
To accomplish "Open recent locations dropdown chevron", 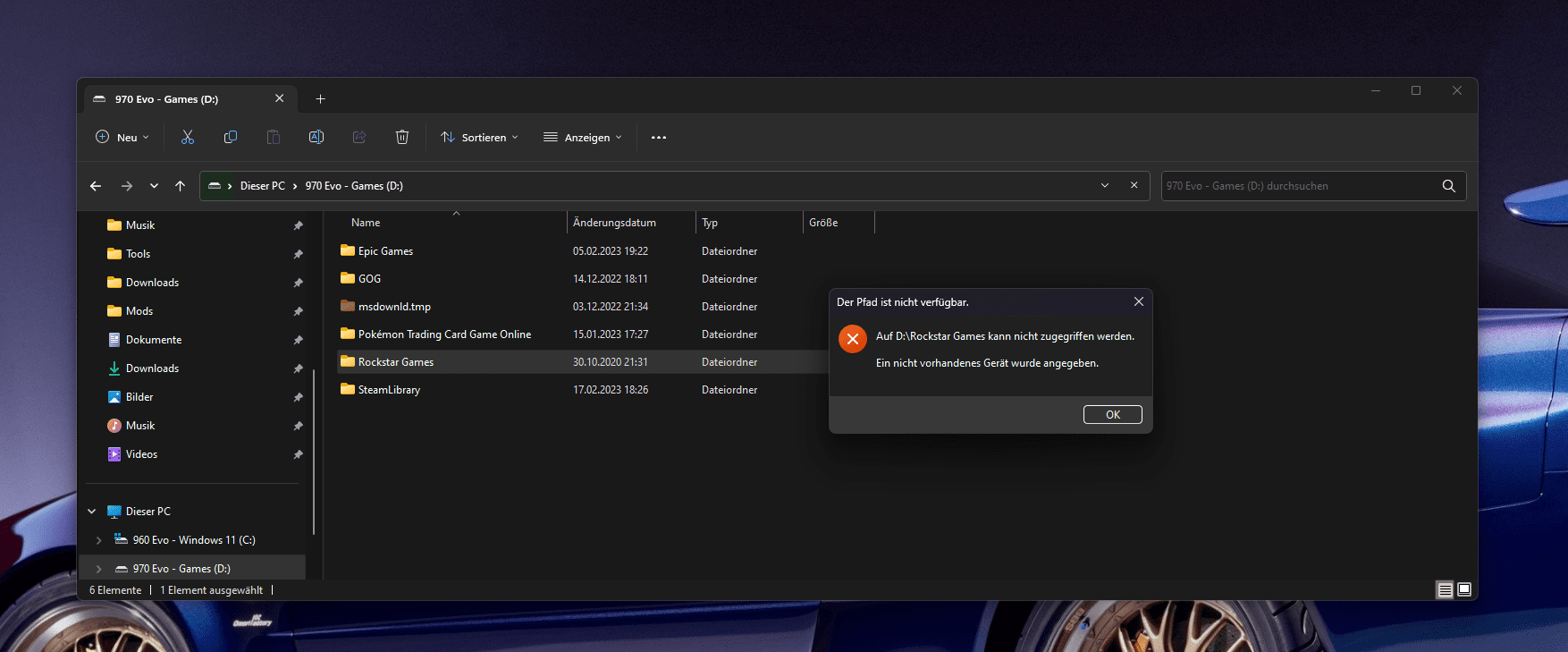I will [154, 186].
